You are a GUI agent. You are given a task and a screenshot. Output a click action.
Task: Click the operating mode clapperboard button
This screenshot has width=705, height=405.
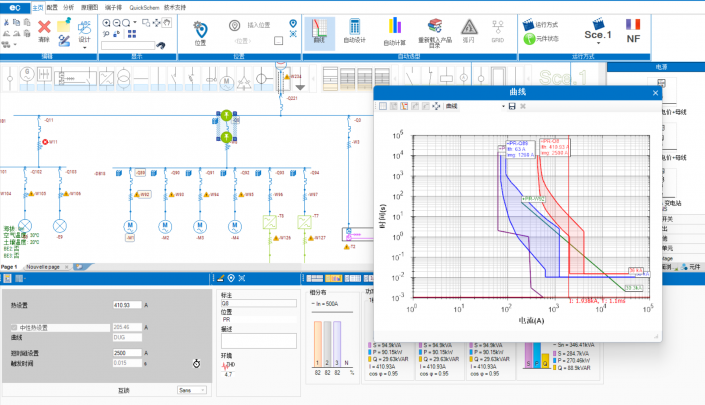(540, 24)
